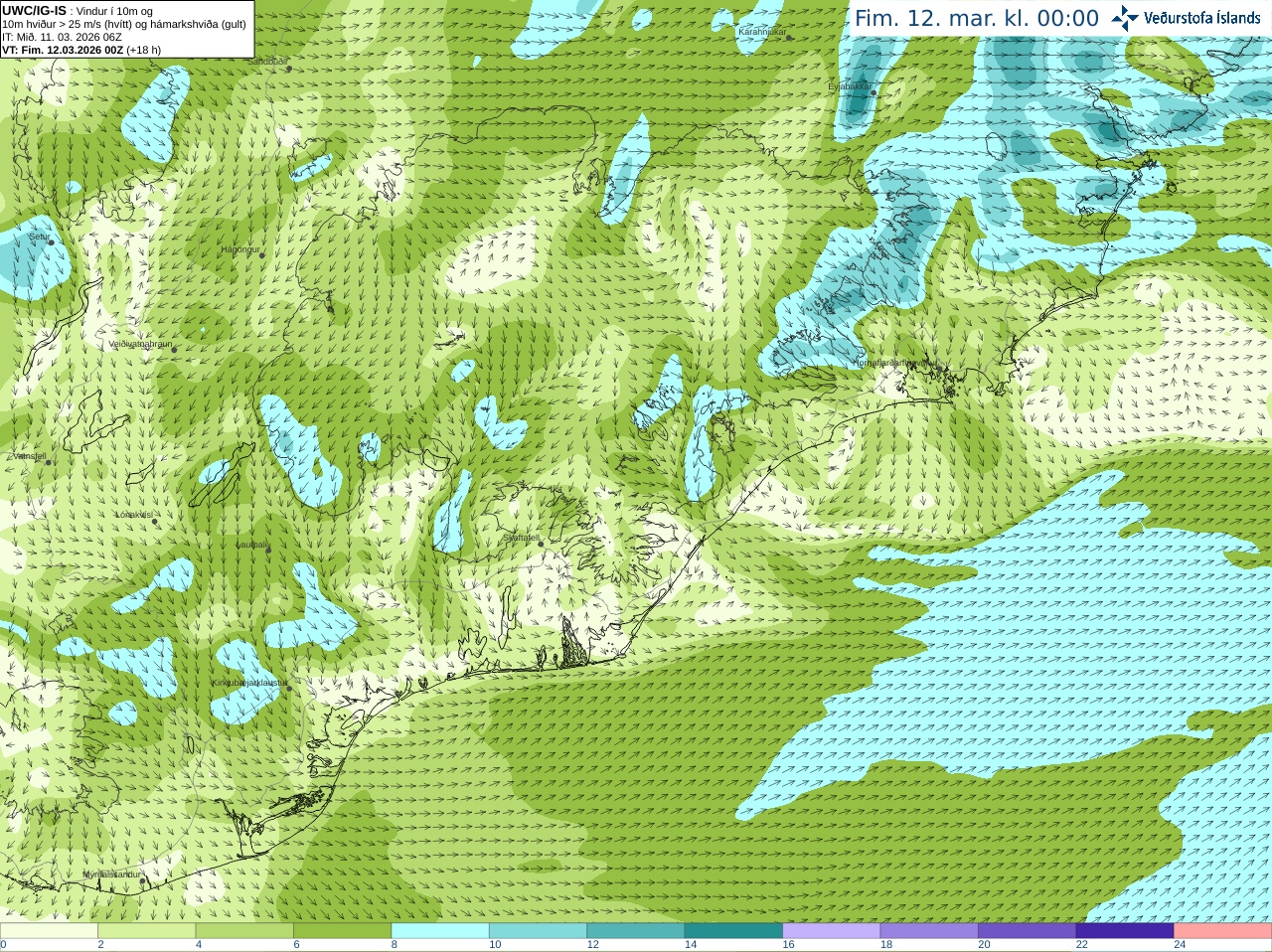Image resolution: width=1272 pixels, height=952 pixels.
Task: Click the Kárahnjúkar station dot
Action: 791,38
